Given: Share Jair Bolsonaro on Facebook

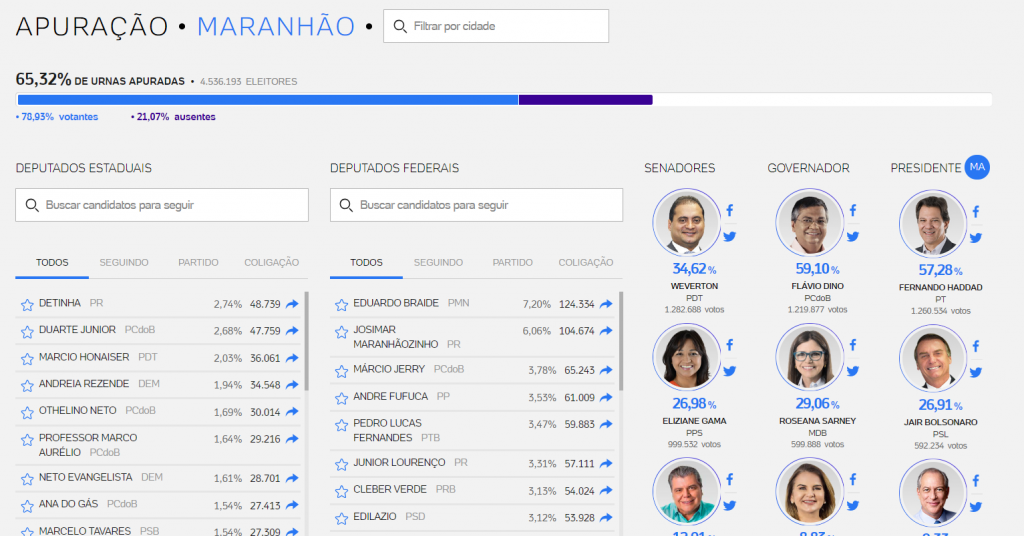Looking at the screenshot, I should tap(976, 346).
